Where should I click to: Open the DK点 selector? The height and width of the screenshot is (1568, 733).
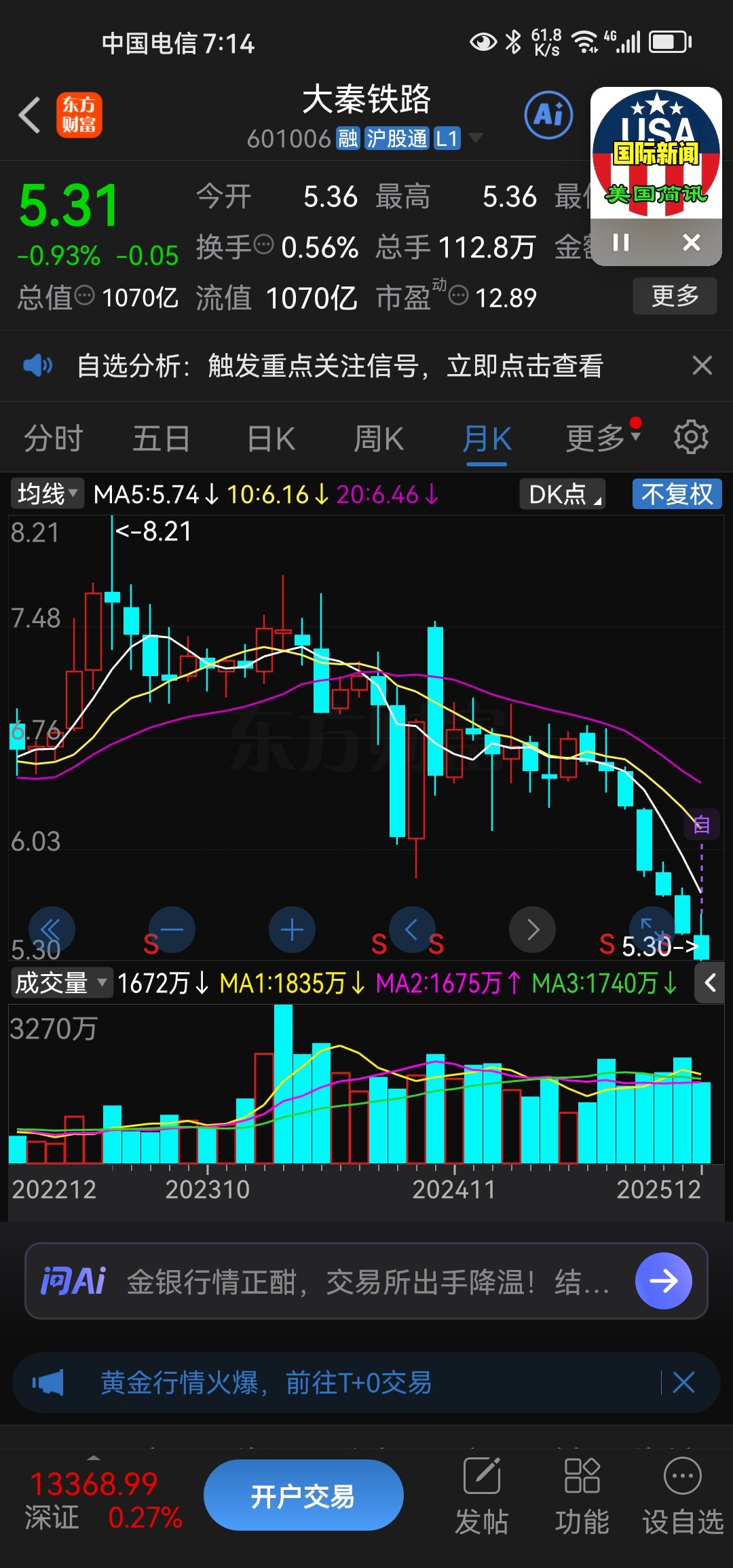(563, 493)
